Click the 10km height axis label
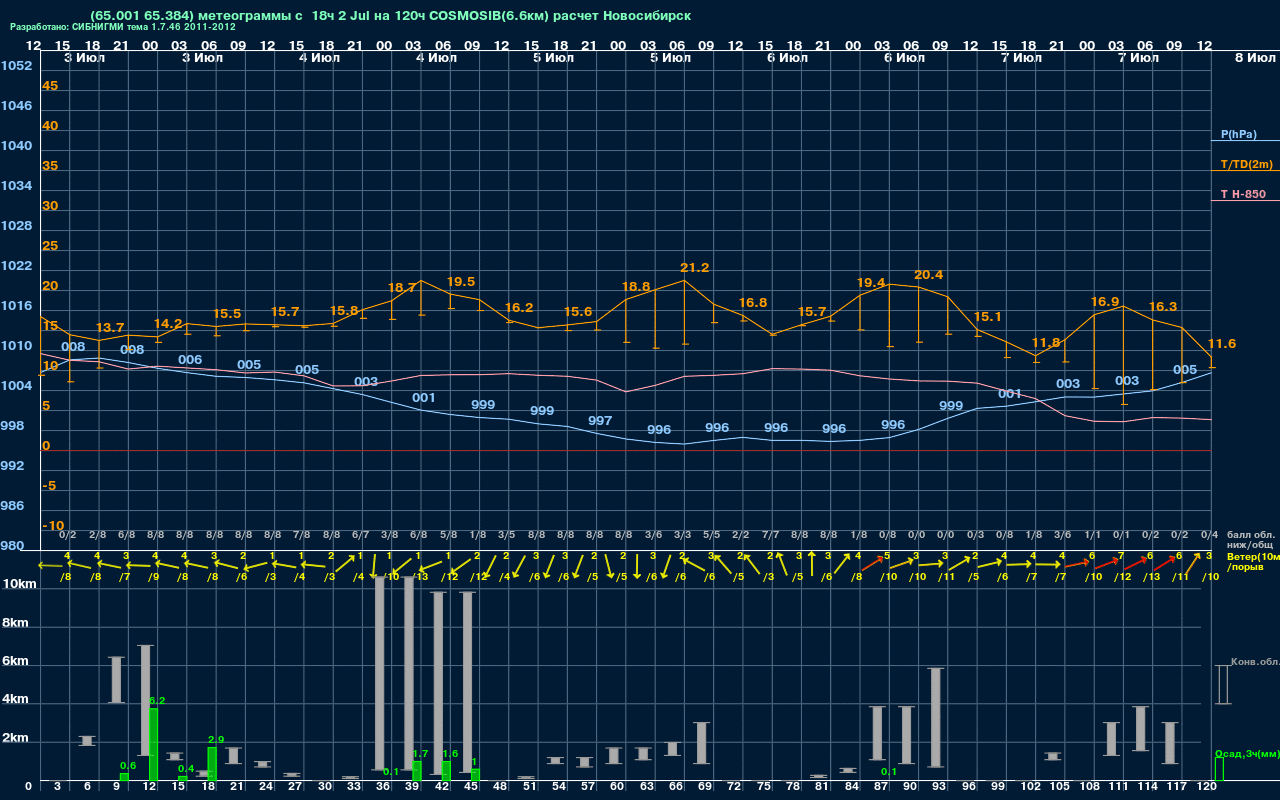1280x800 pixels. [x=19, y=585]
